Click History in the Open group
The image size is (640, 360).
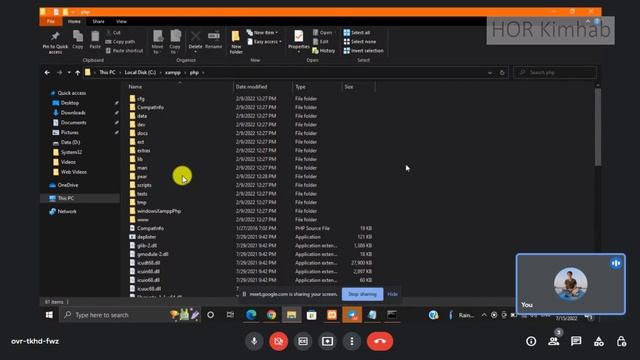click(324, 51)
